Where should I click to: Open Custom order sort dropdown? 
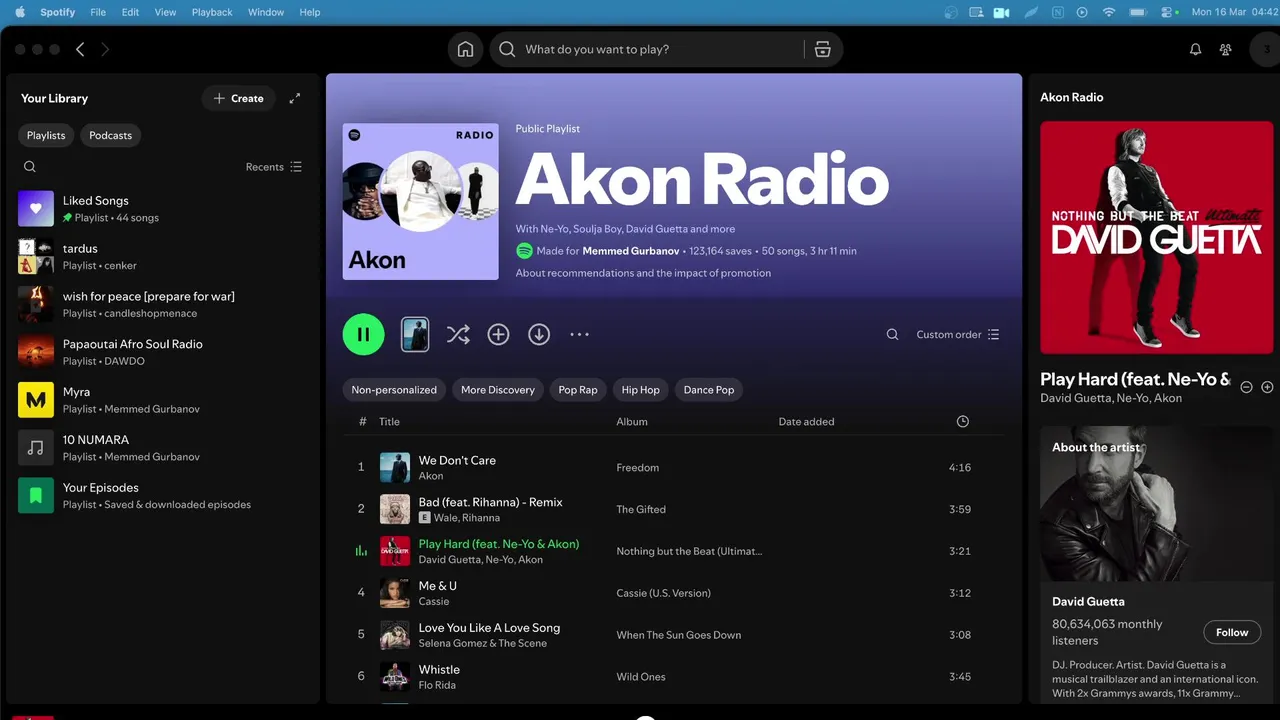957,335
